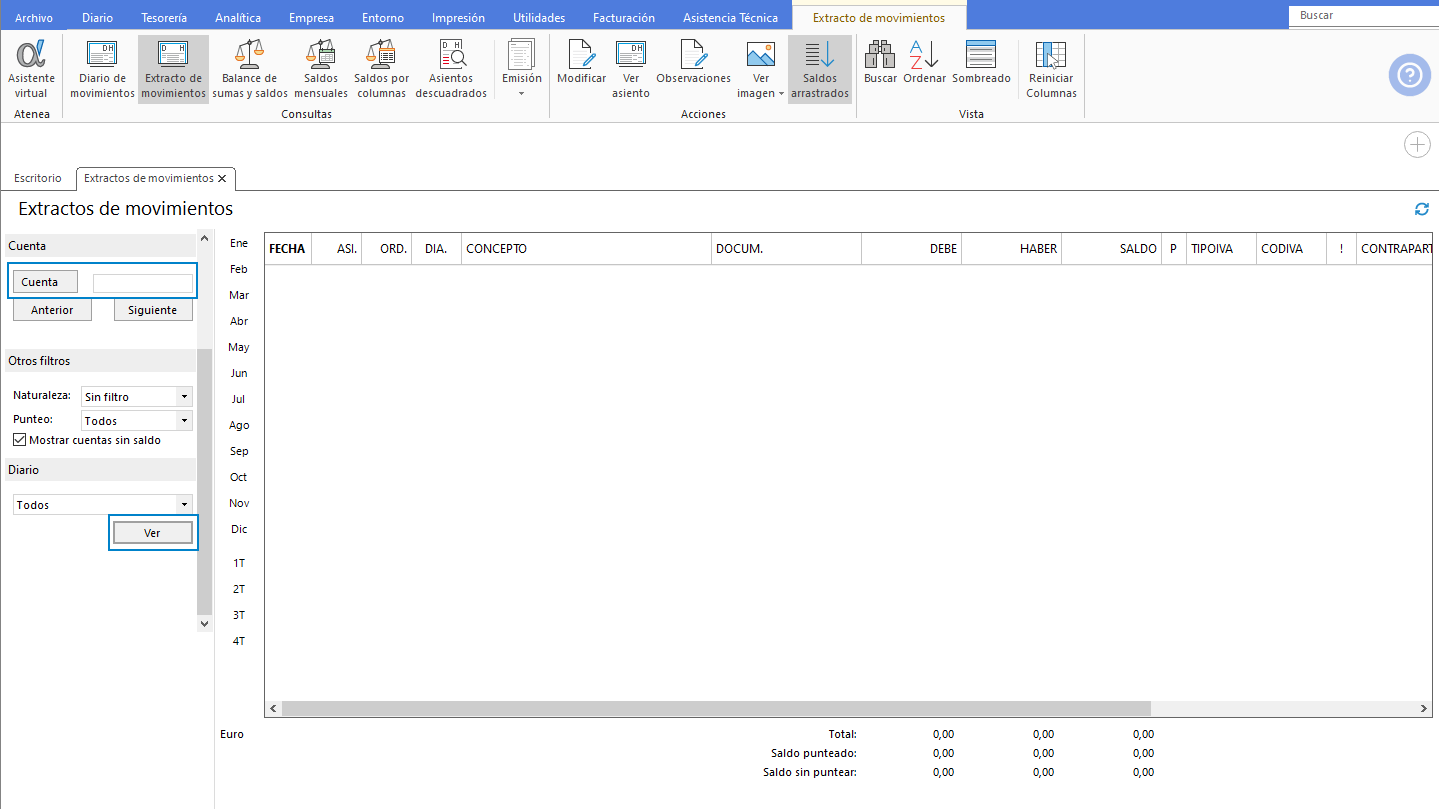Click the FECHA column header

point(288,249)
